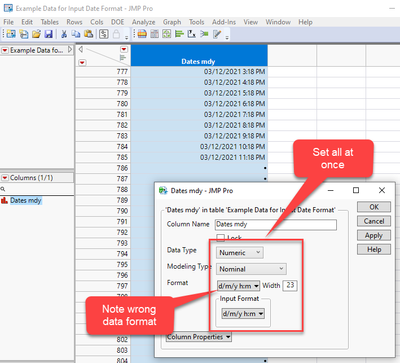The image size is (400, 363).
Task: Click the Copy icon in toolbar
Action: [76, 34]
